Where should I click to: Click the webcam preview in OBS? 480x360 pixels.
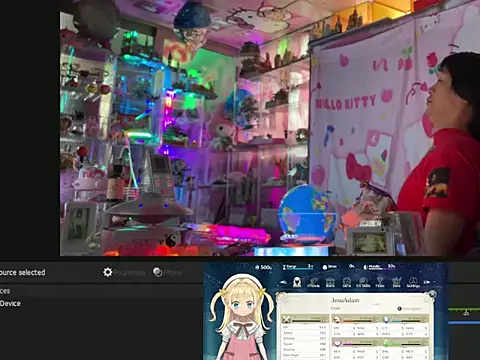[x=270, y=128]
